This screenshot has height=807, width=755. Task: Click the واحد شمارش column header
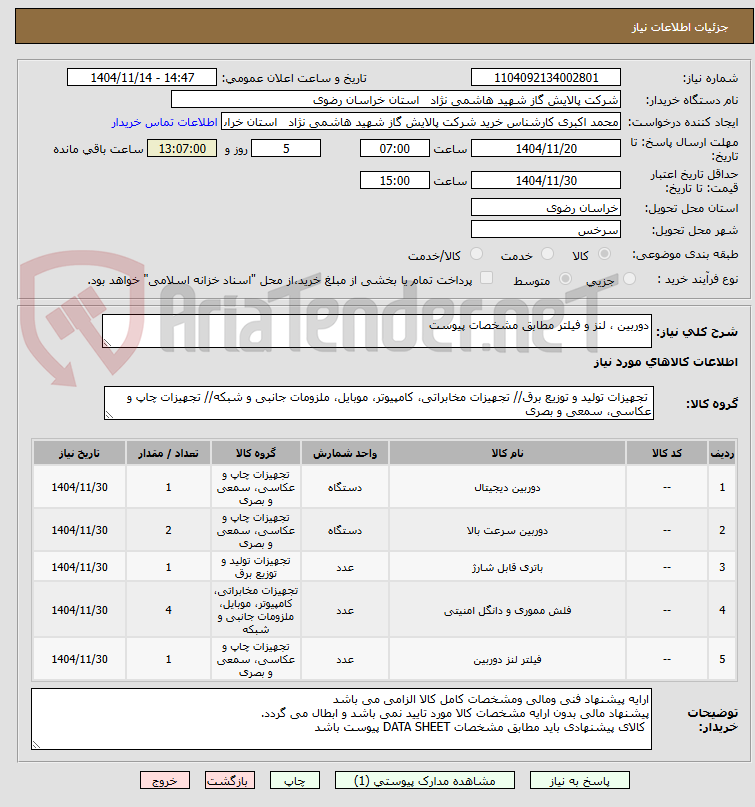(x=345, y=453)
